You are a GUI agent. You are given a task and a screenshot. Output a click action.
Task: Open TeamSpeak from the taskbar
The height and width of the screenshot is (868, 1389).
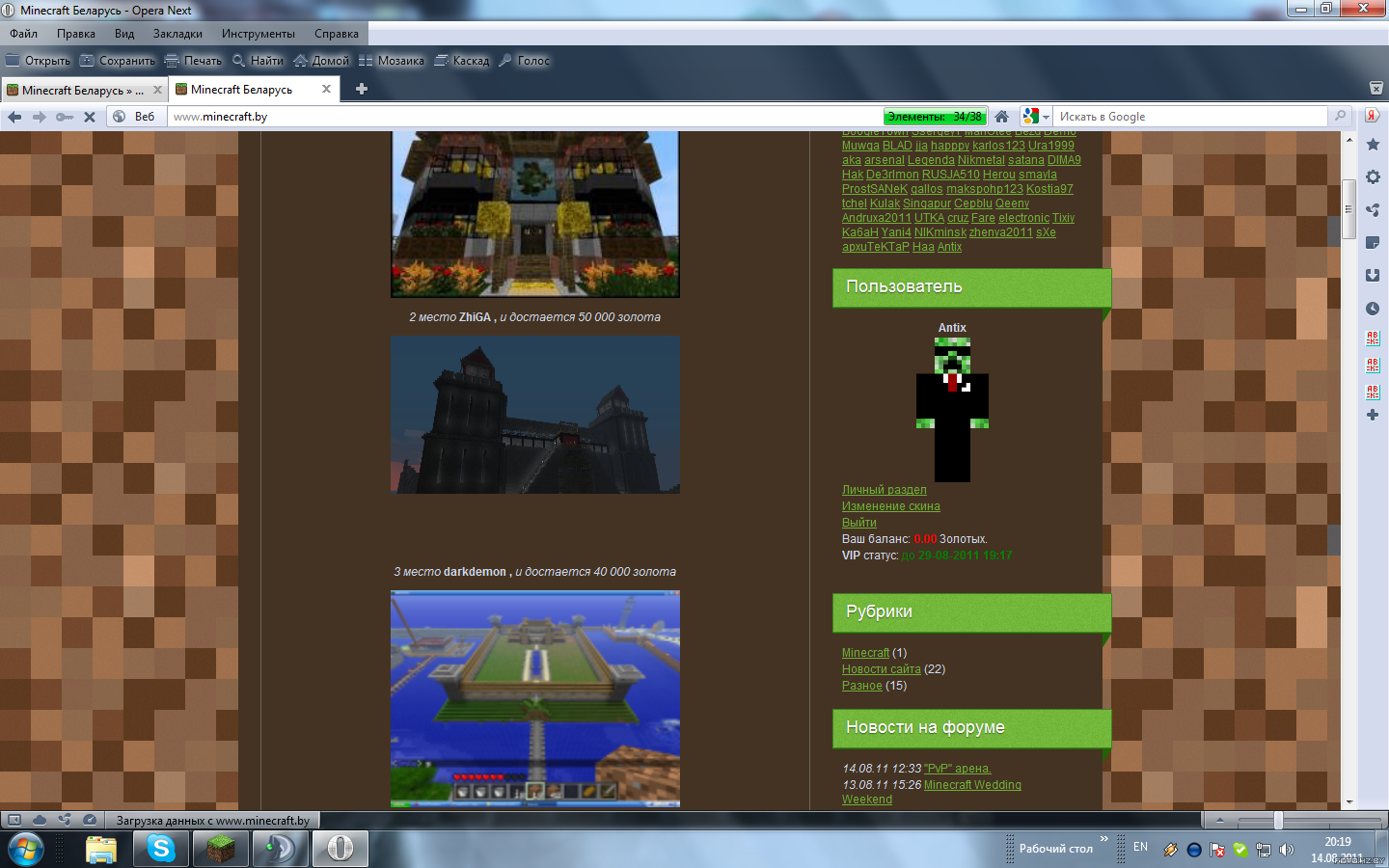(x=281, y=849)
